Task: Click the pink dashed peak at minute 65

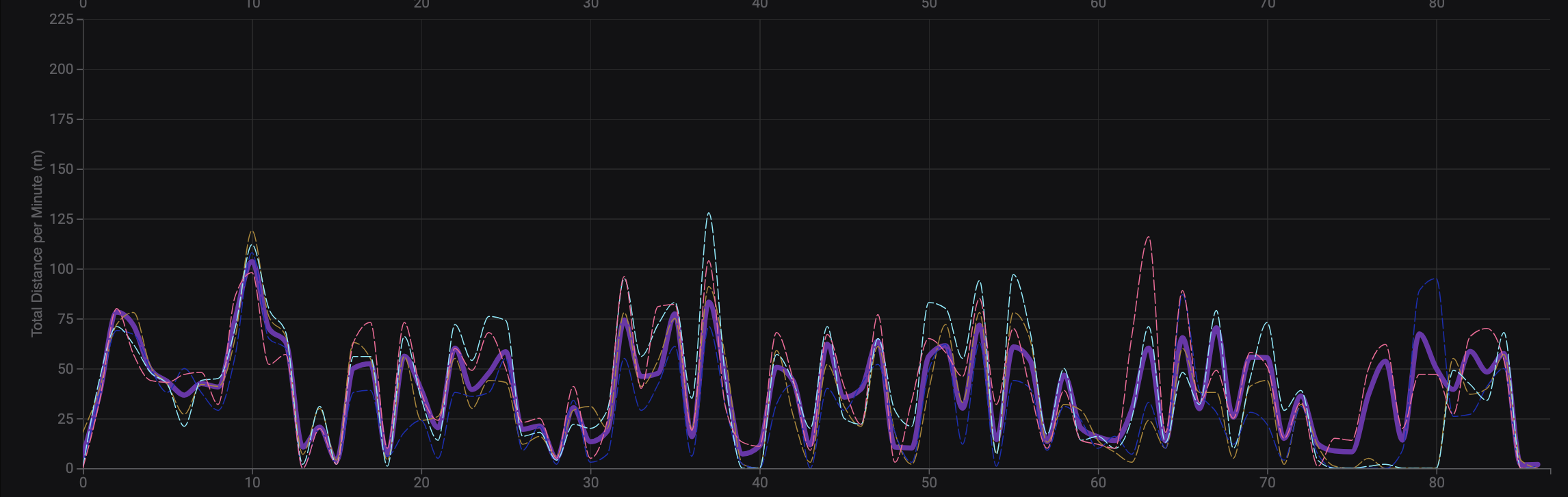Action: (x=1182, y=291)
